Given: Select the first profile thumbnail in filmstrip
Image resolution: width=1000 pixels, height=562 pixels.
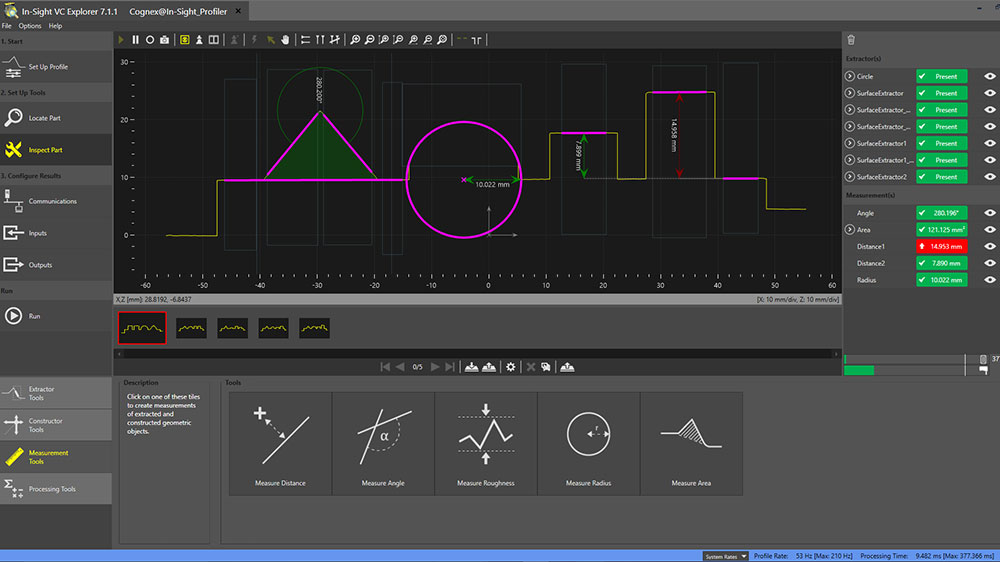Looking at the screenshot, I should [142, 328].
